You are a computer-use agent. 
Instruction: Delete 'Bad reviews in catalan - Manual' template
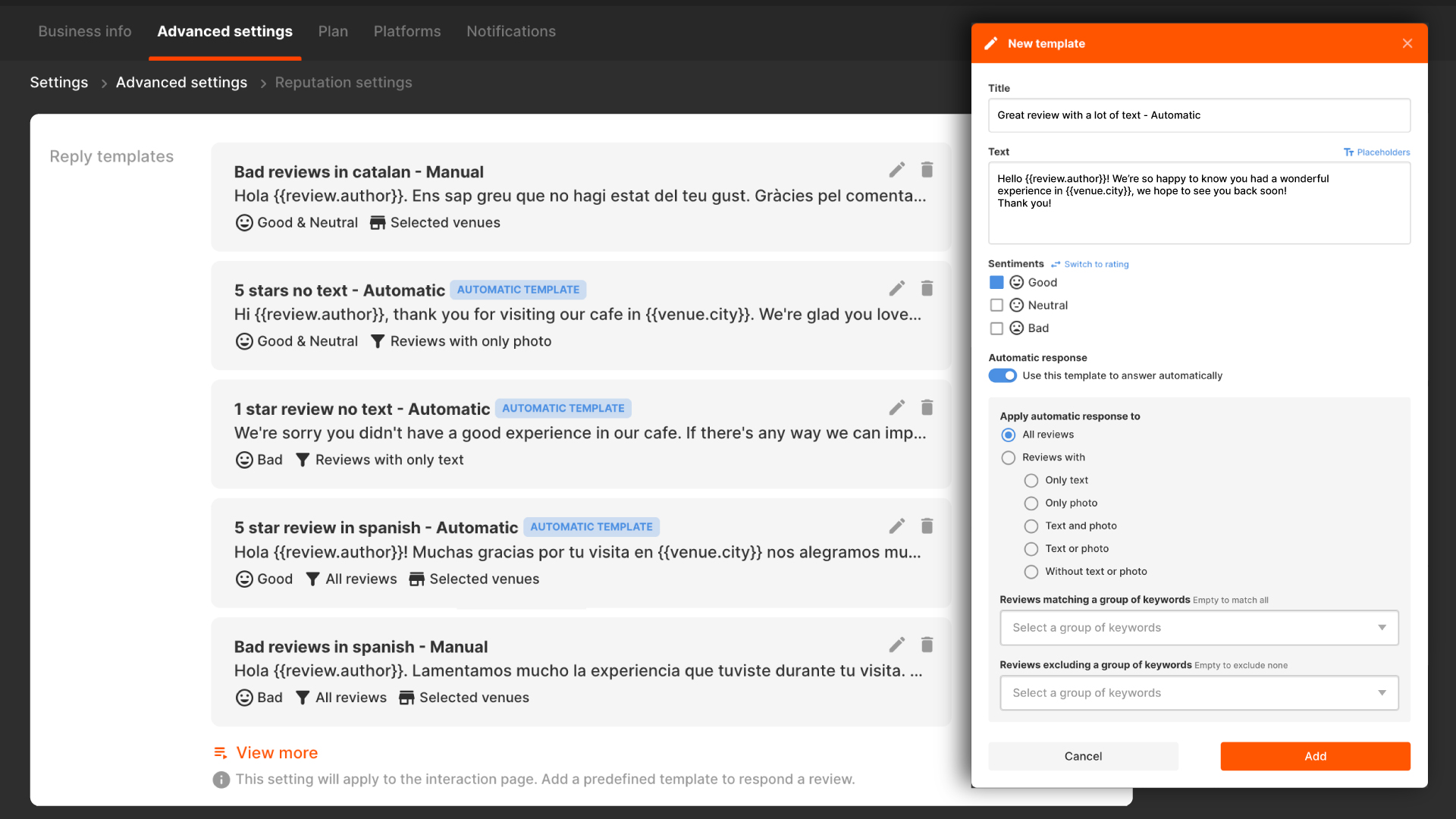pyautogui.click(x=927, y=170)
